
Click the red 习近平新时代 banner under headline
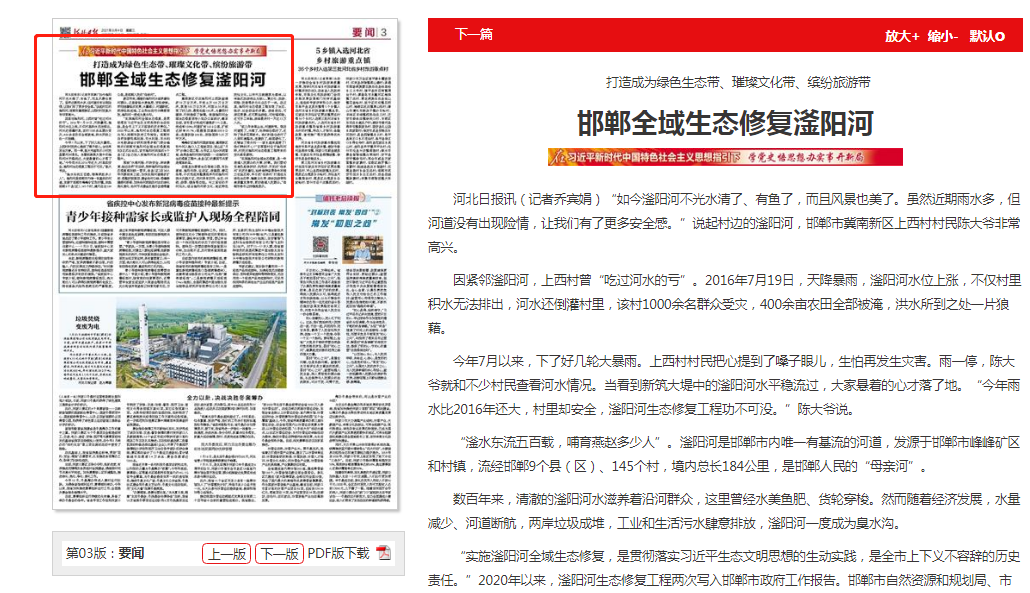point(725,157)
